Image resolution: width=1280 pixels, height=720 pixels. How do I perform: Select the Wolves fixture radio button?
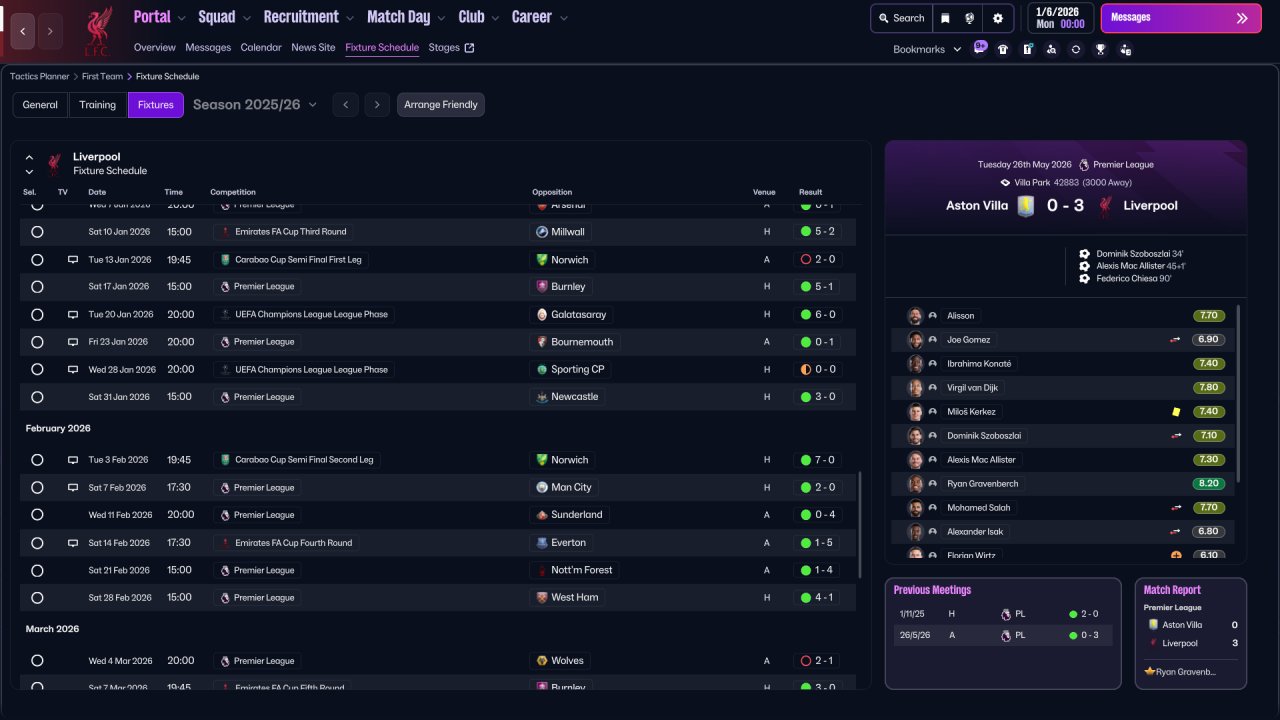click(x=37, y=661)
